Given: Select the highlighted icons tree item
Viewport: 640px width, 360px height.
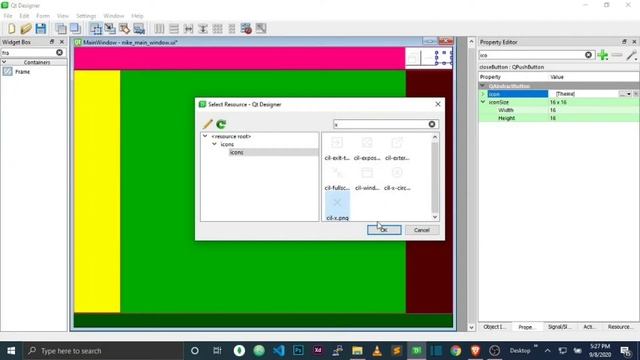Looking at the screenshot, I should pos(237,152).
